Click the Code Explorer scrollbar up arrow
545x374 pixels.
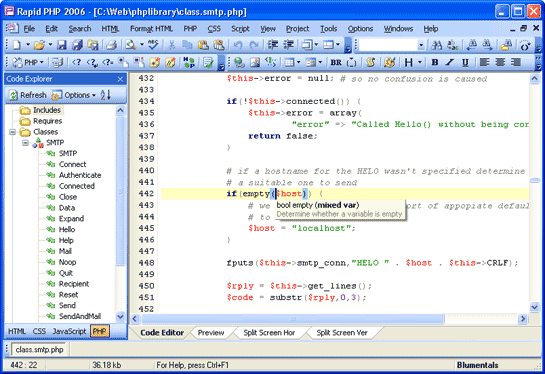[120, 111]
